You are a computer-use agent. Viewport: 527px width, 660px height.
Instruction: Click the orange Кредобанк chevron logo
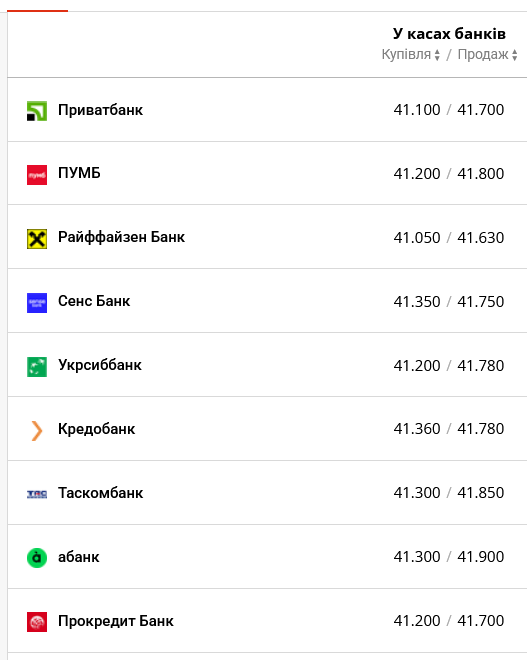pos(37,431)
